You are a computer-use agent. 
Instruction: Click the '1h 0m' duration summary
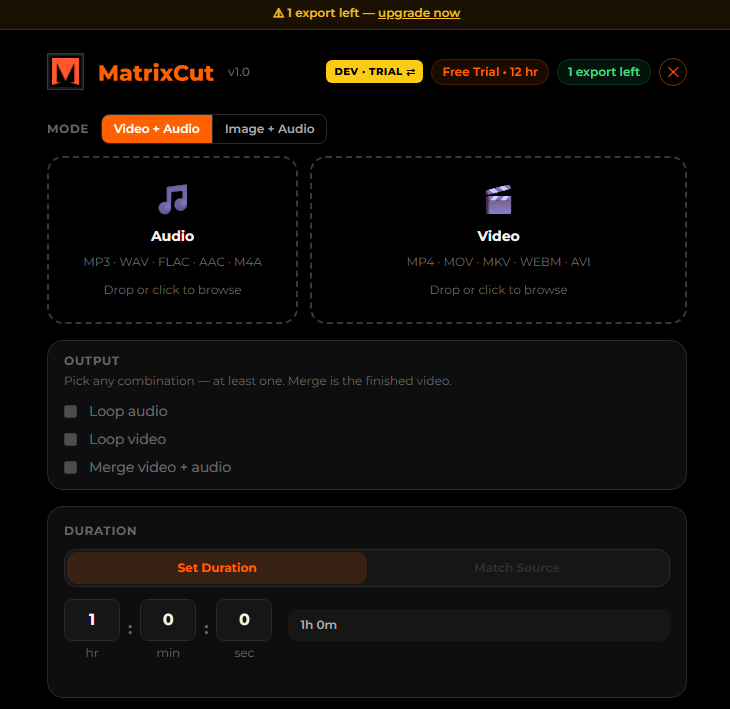click(479, 625)
